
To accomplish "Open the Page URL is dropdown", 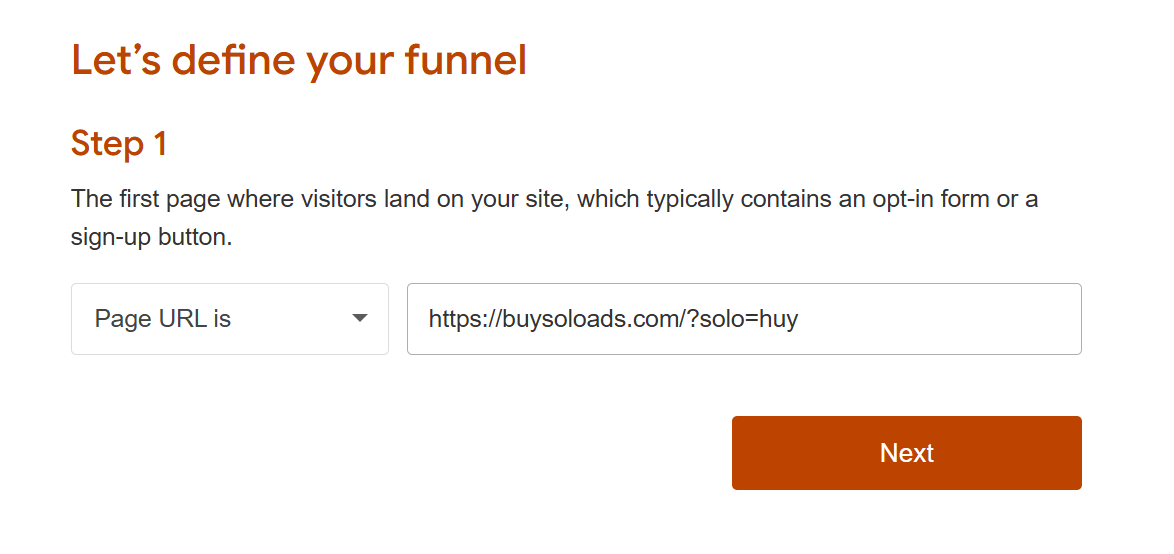I will click(x=230, y=319).
